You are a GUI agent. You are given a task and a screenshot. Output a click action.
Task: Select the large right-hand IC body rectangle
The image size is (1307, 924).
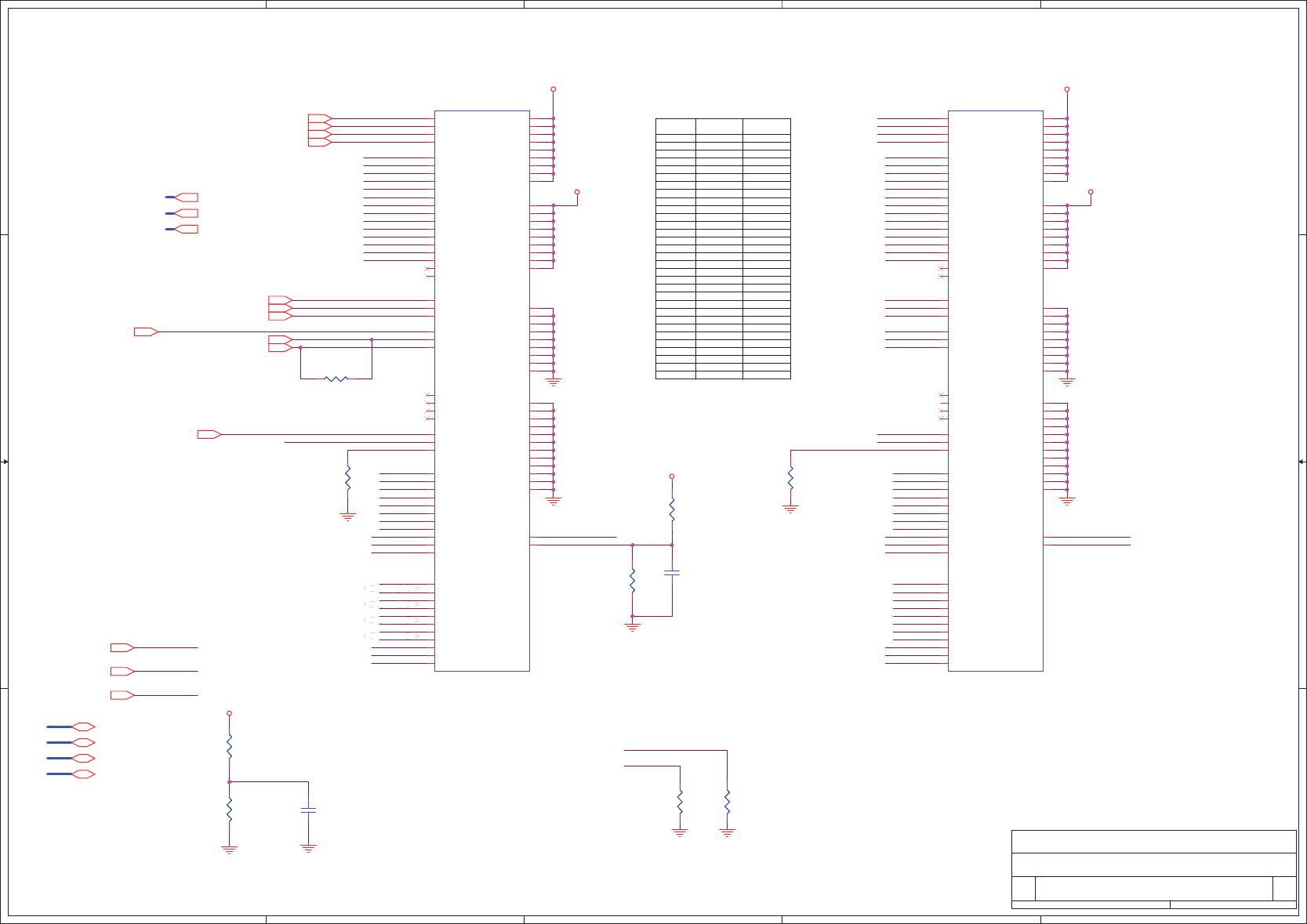coord(996,391)
